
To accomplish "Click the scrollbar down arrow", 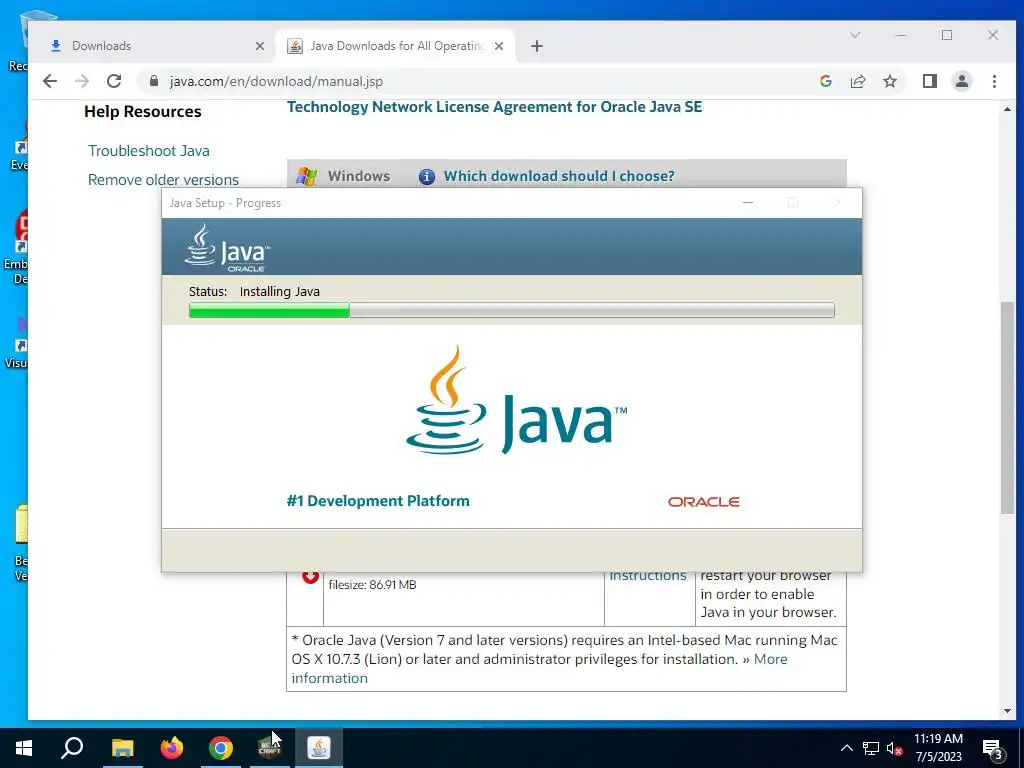I will tap(1007, 711).
